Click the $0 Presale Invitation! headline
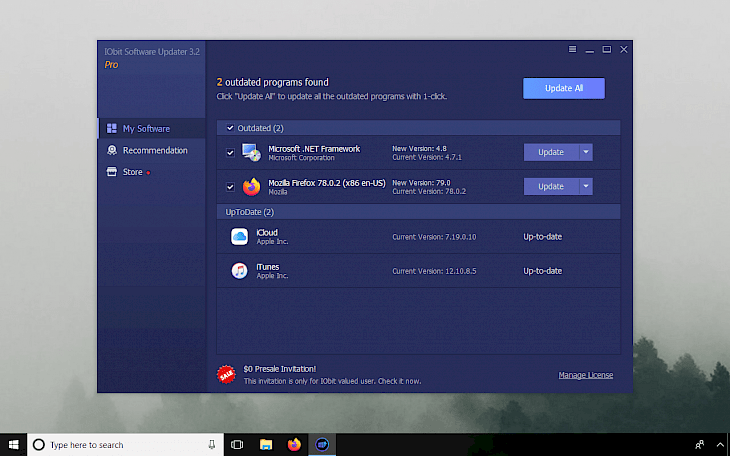Image resolution: width=730 pixels, height=456 pixels. pos(279,369)
